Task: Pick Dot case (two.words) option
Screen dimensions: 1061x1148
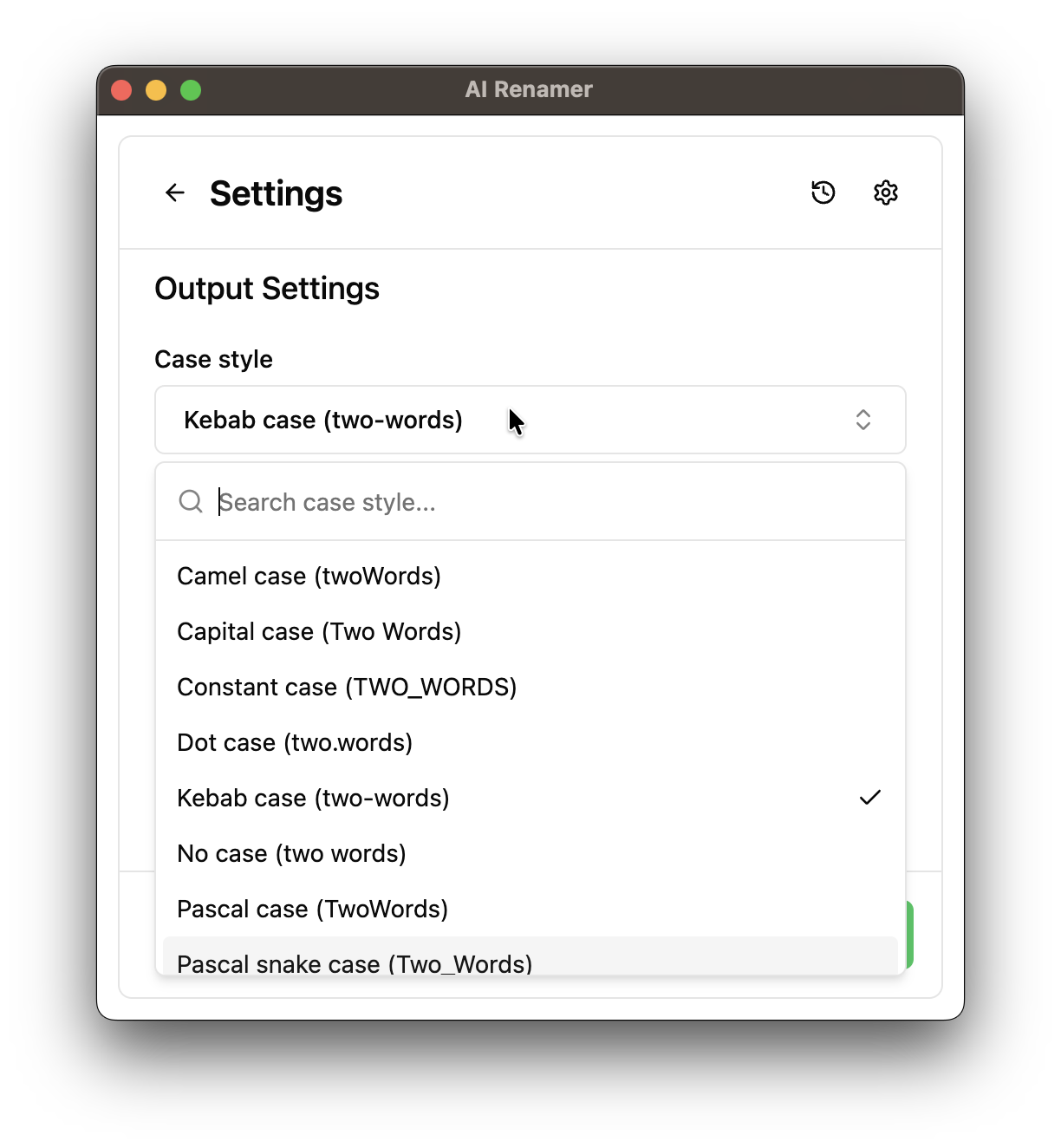Action: click(295, 742)
